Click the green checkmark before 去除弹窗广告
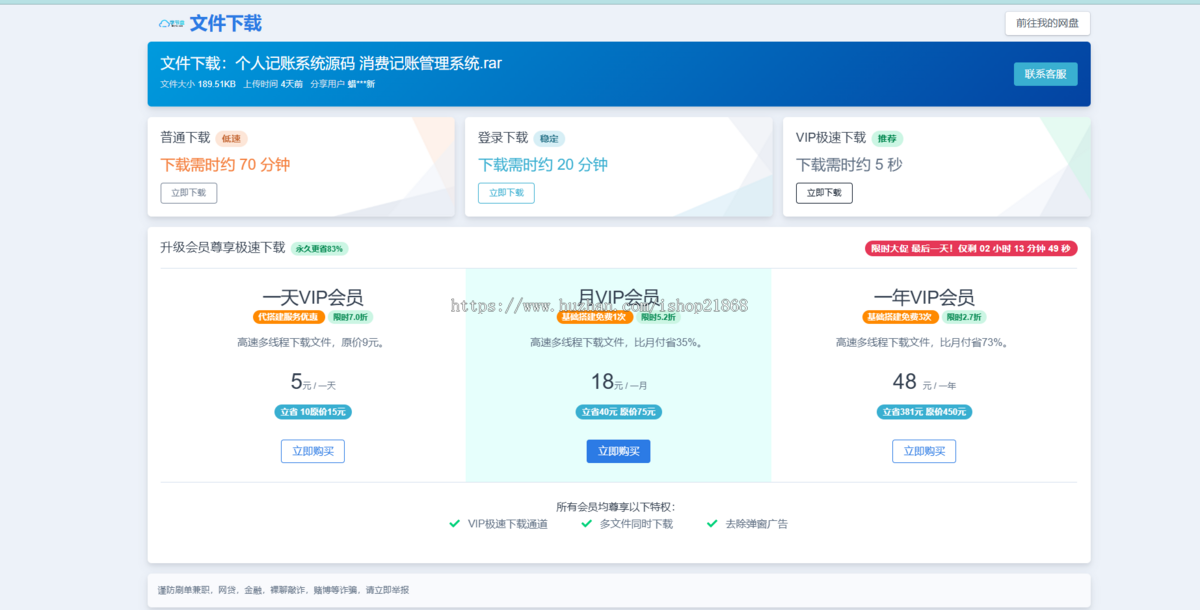The width and height of the screenshot is (1200, 610). click(x=713, y=523)
